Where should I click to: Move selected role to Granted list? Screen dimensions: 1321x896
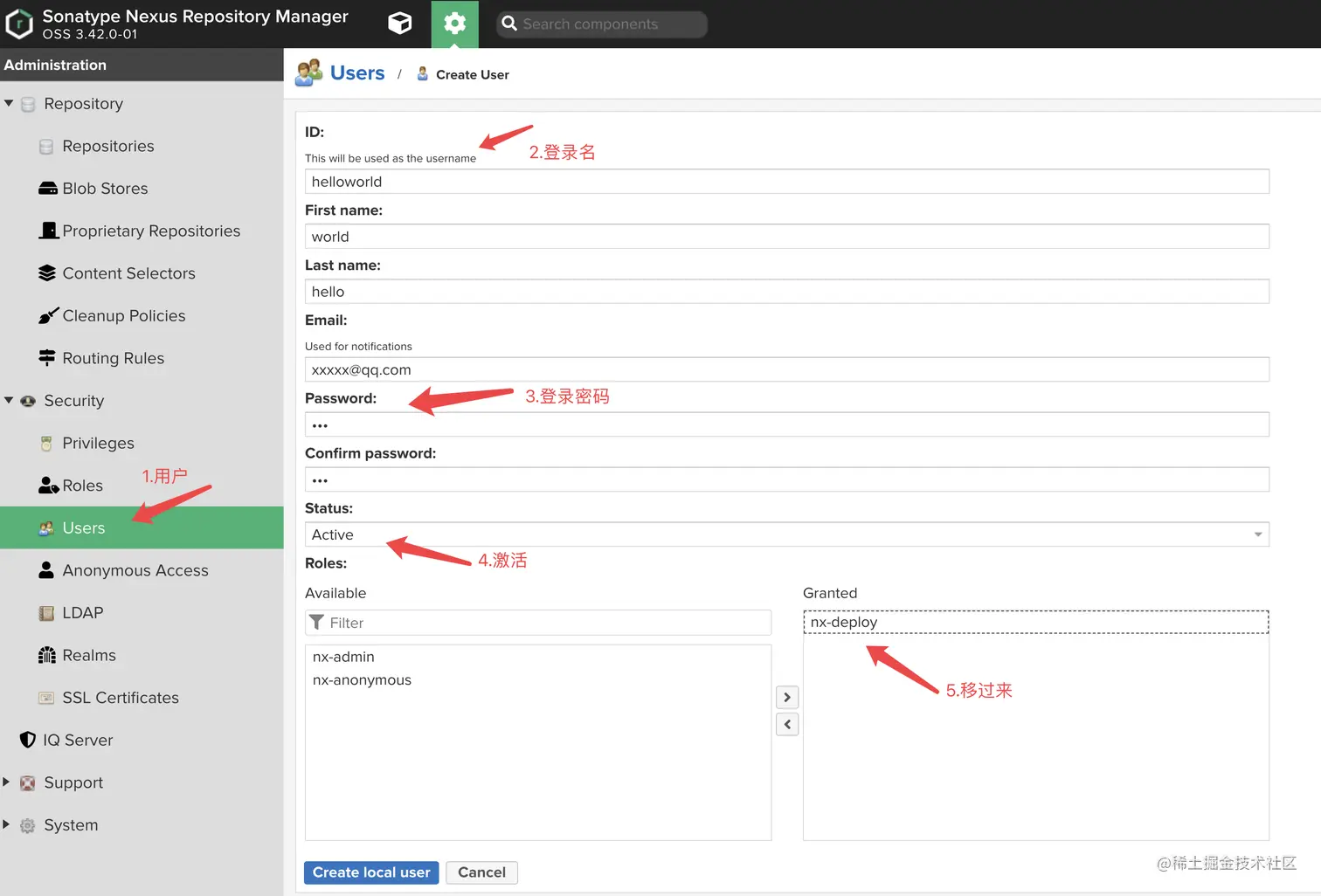click(787, 697)
